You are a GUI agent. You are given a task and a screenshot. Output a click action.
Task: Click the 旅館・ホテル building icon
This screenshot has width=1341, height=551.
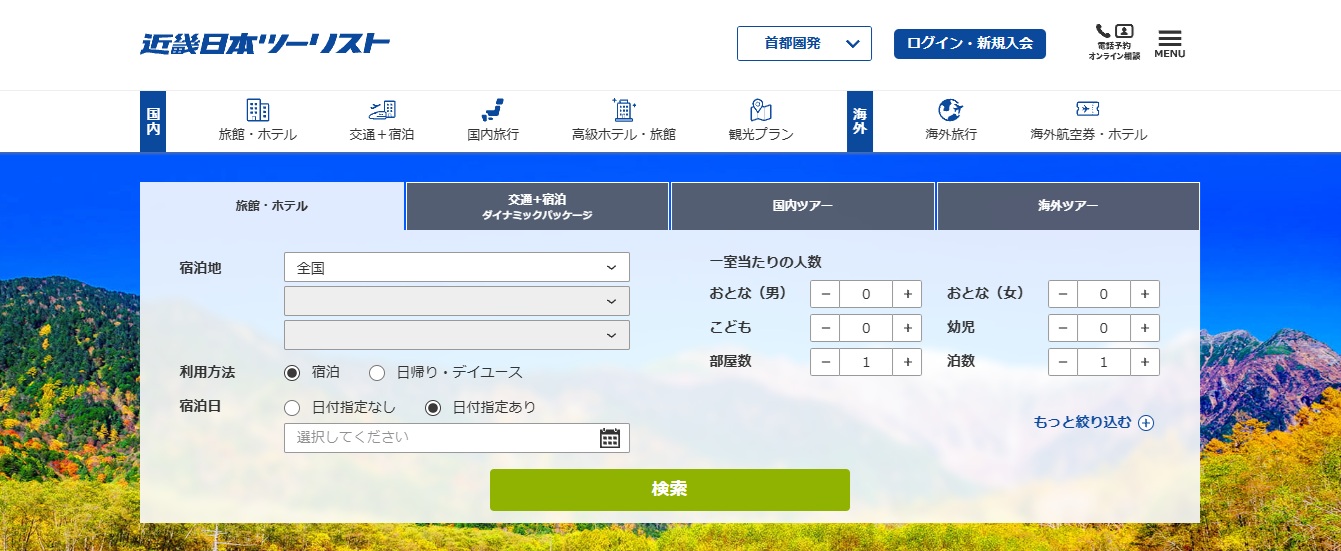coord(258,110)
